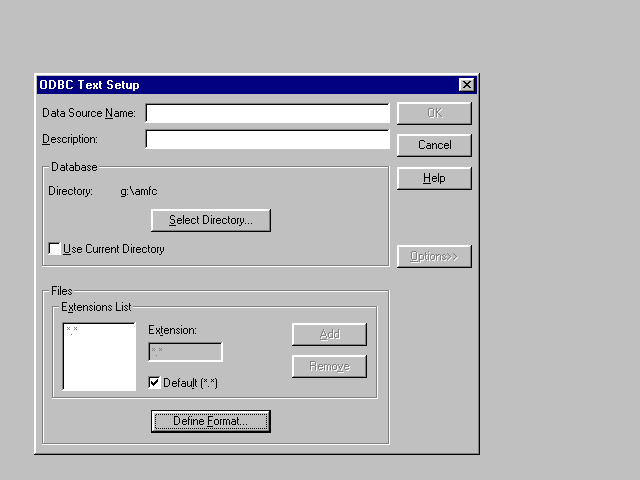The height and width of the screenshot is (480, 640).
Task: Open the Define Format... dialog
Action: pyautogui.click(x=211, y=422)
